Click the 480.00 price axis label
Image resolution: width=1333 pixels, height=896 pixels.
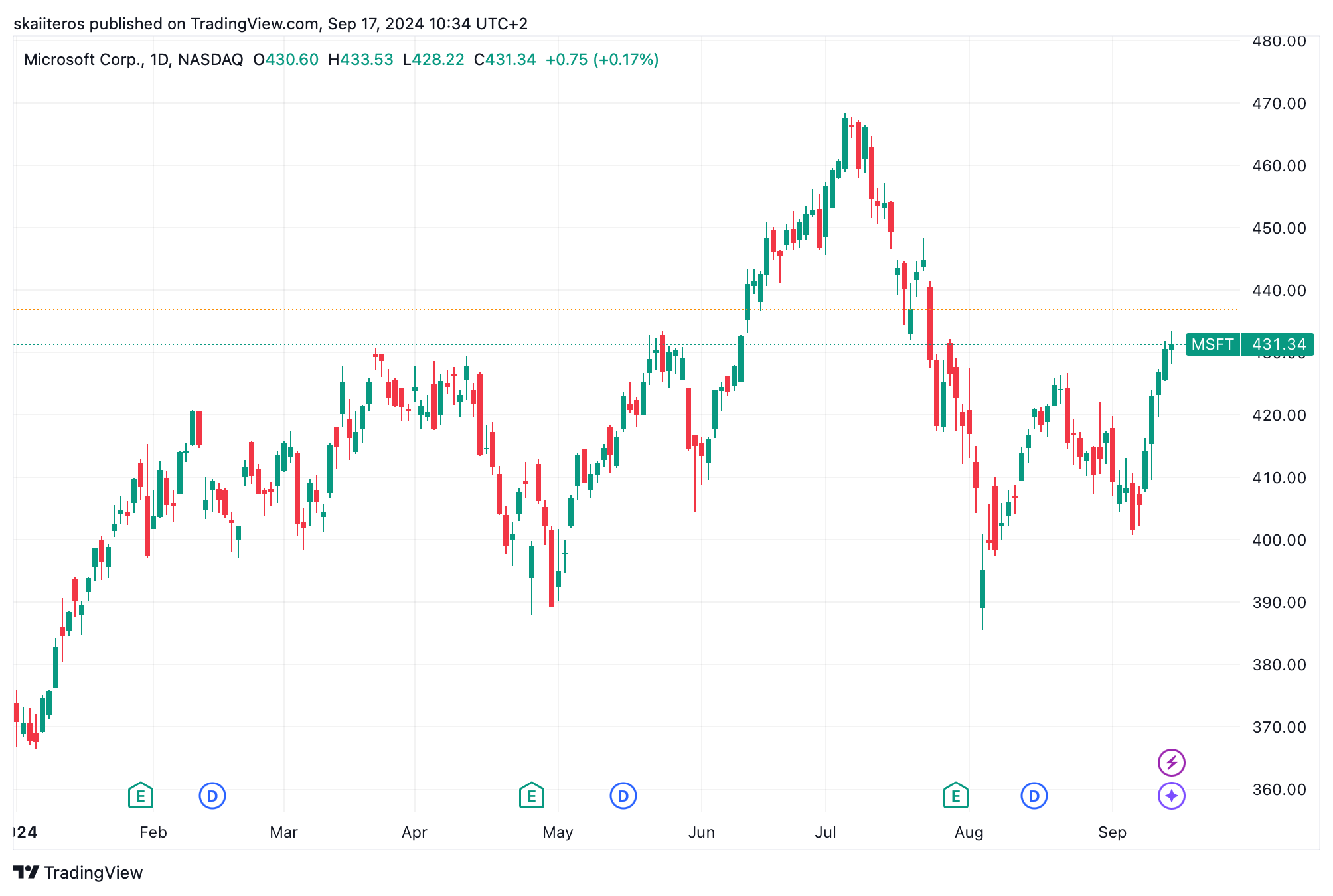pos(1279,41)
